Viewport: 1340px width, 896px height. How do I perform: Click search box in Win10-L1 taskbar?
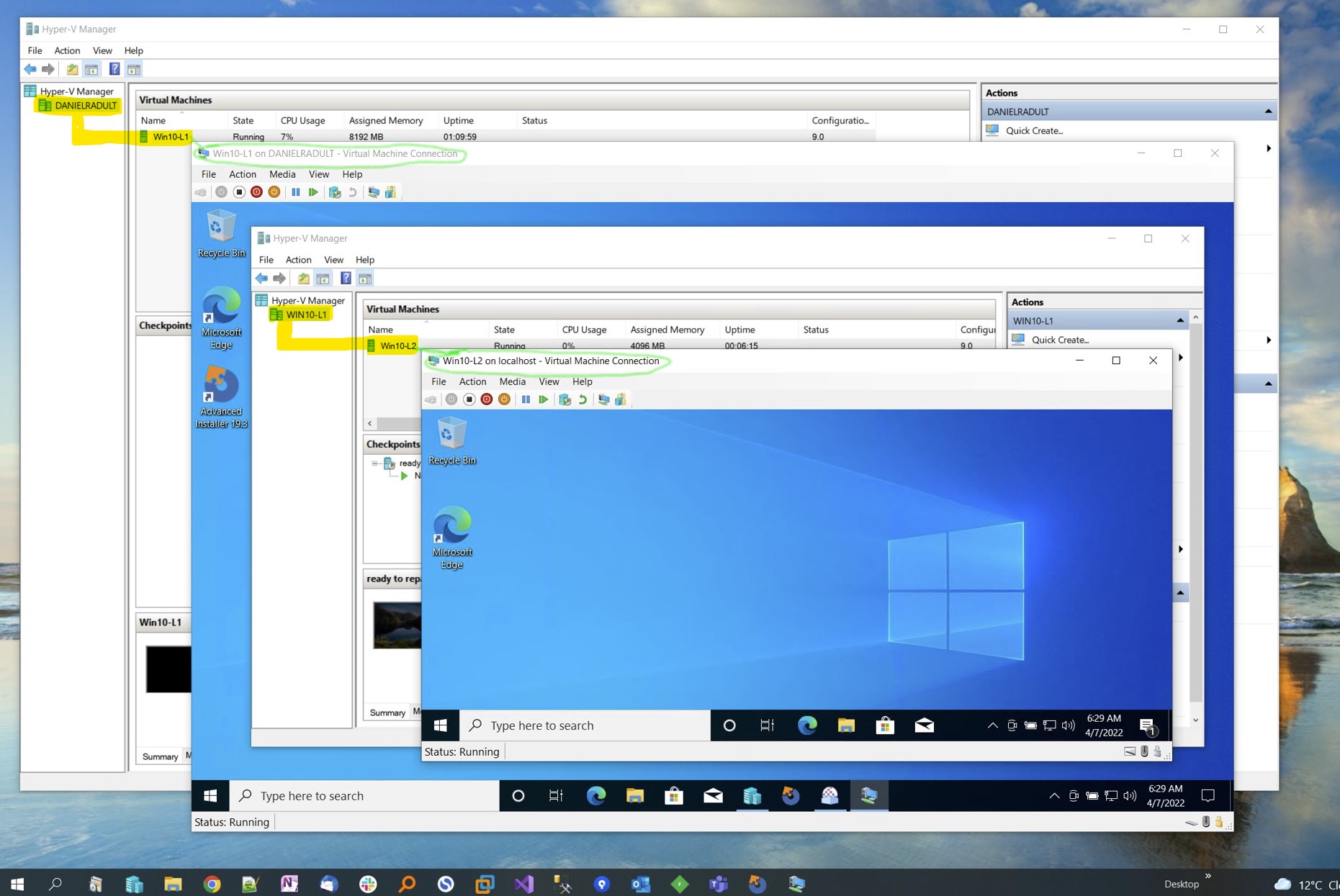coord(364,795)
